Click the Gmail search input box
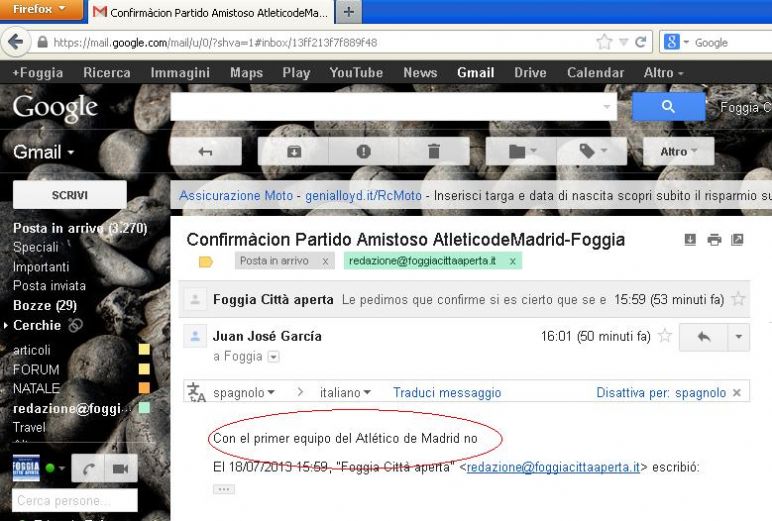This screenshot has height=521, width=772. tap(393, 106)
